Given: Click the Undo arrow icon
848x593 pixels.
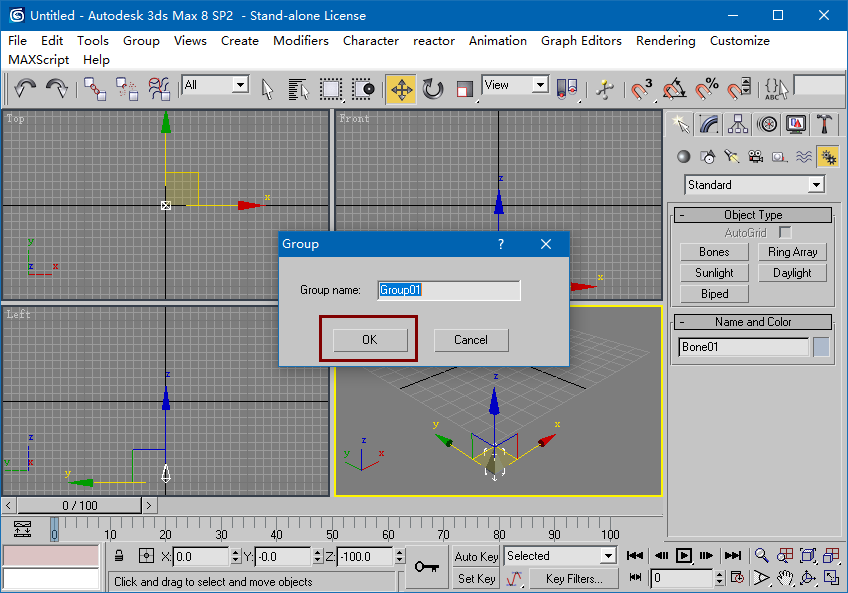Looking at the screenshot, I should pos(24,88).
